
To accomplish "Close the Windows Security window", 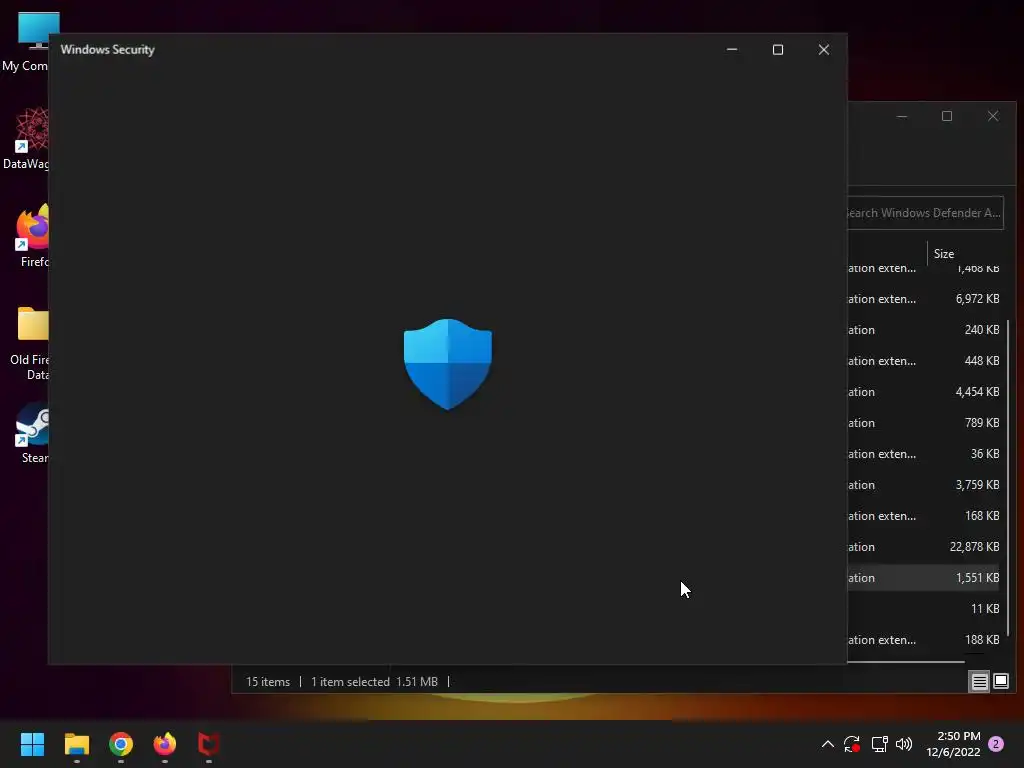I will click(824, 50).
